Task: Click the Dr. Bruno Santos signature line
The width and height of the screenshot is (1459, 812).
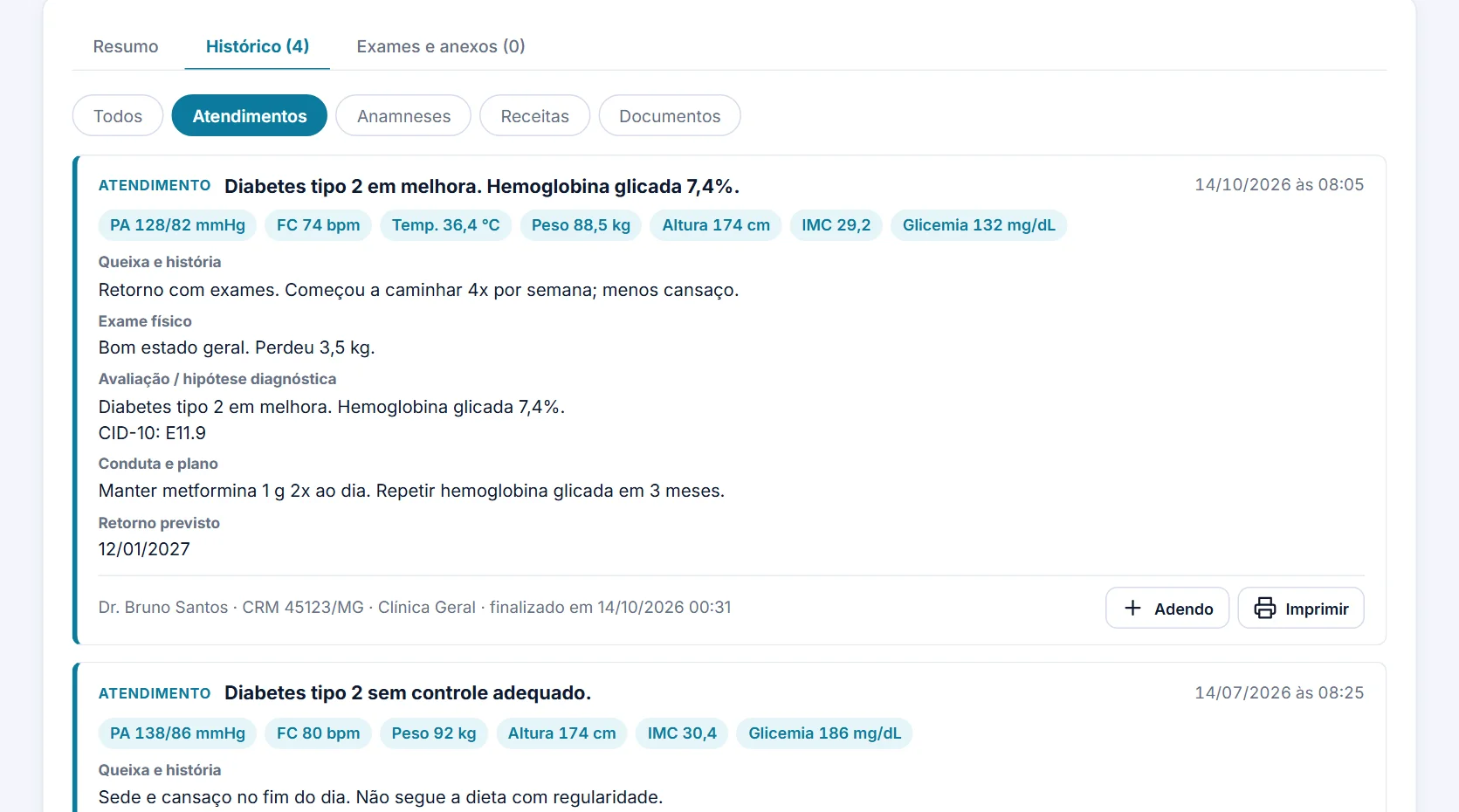Action: coord(415,608)
